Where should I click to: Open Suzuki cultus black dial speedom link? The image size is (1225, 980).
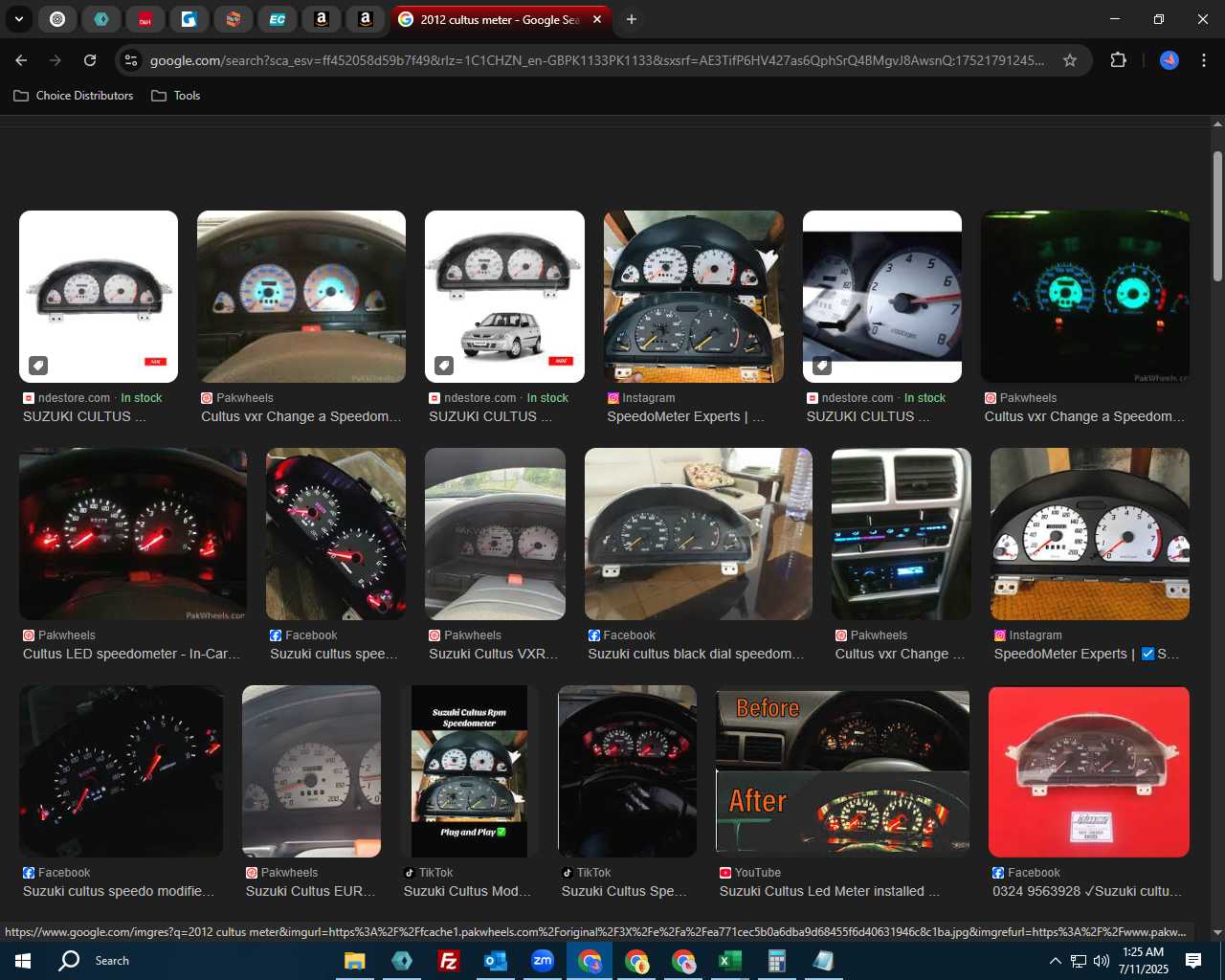[x=697, y=654]
